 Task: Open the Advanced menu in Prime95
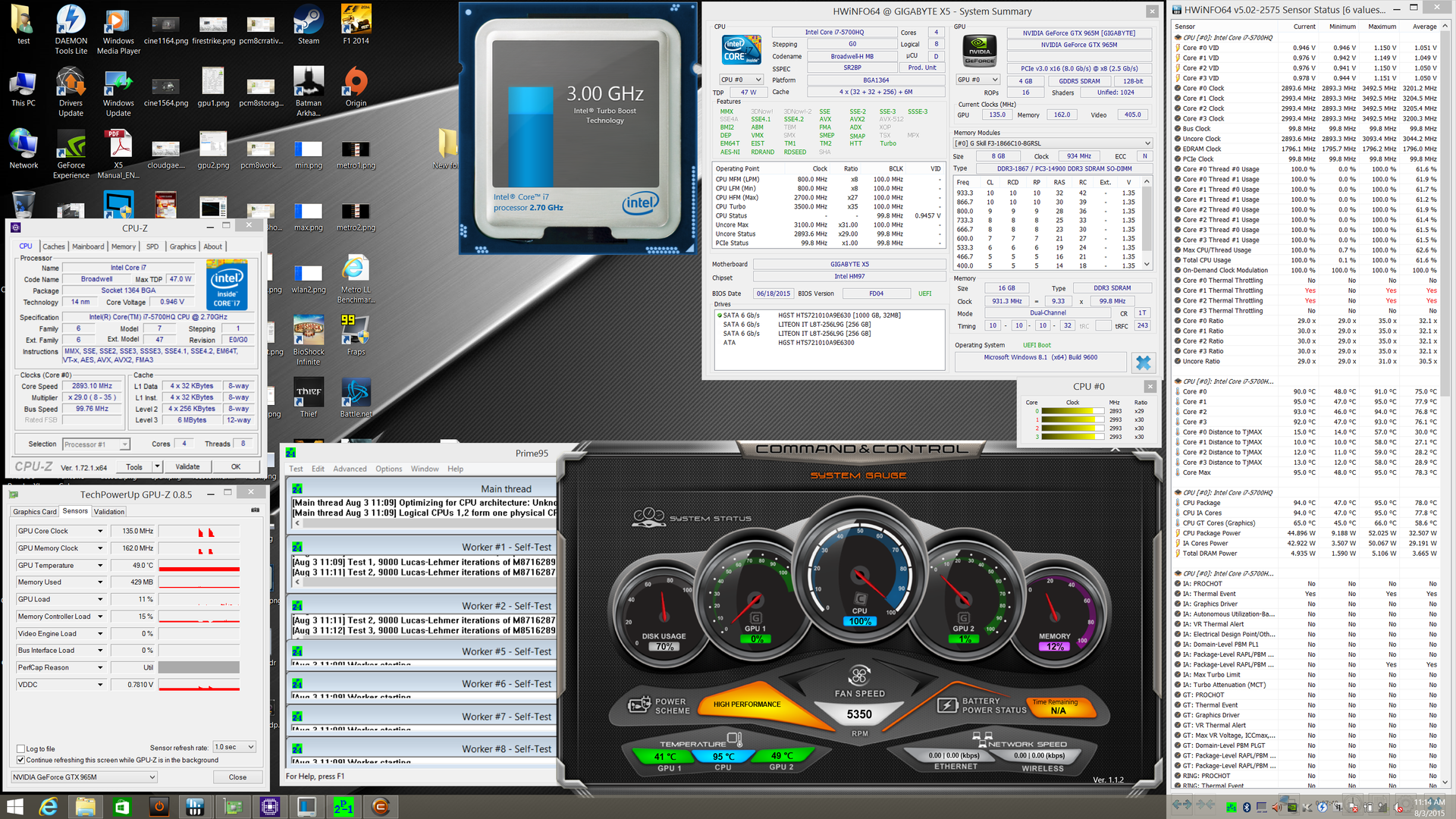[x=350, y=469]
